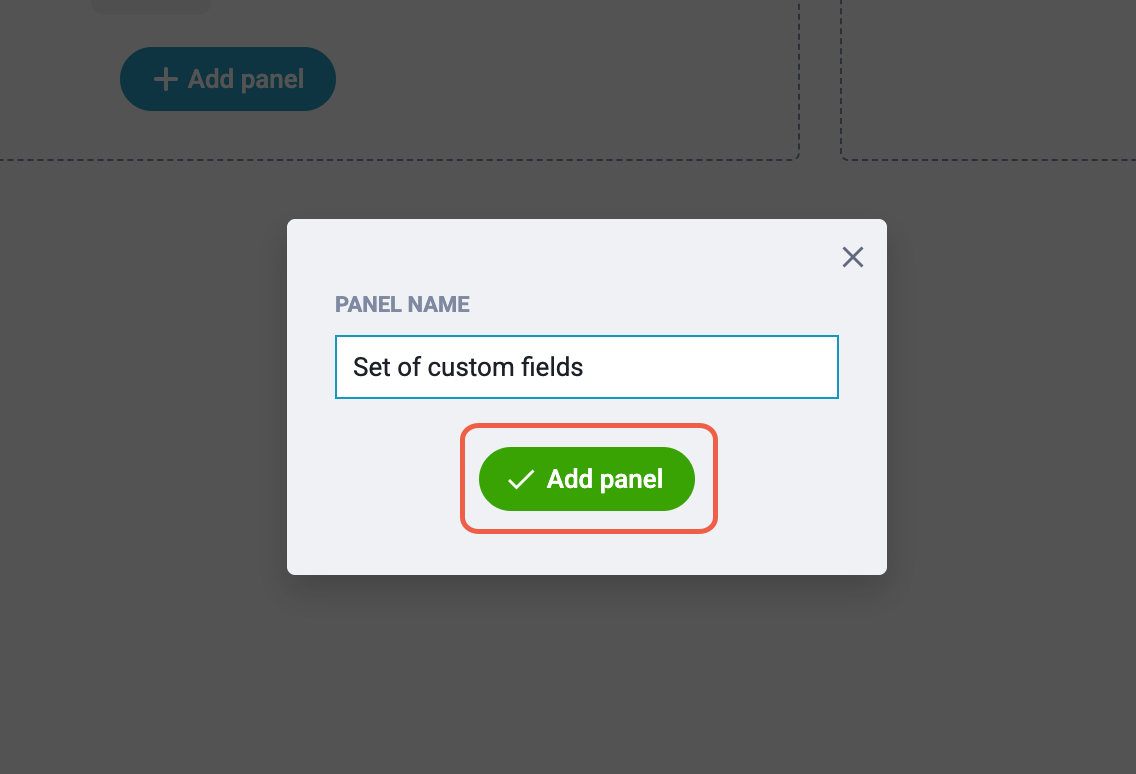
Task: Focus the Panel Name input field
Action: click(587, 367)
